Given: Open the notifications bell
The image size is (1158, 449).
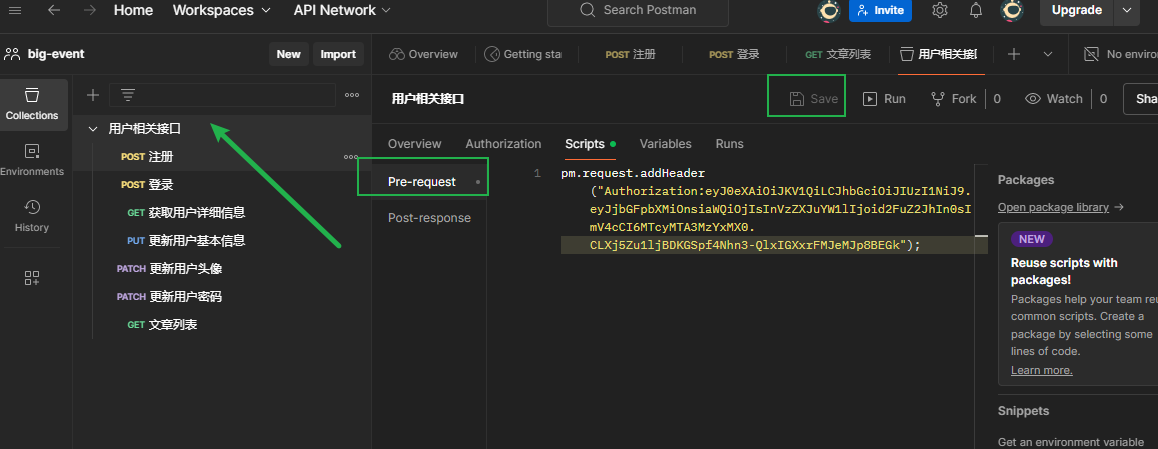Looking at the screenshot, I should click(x=976, y=11).
